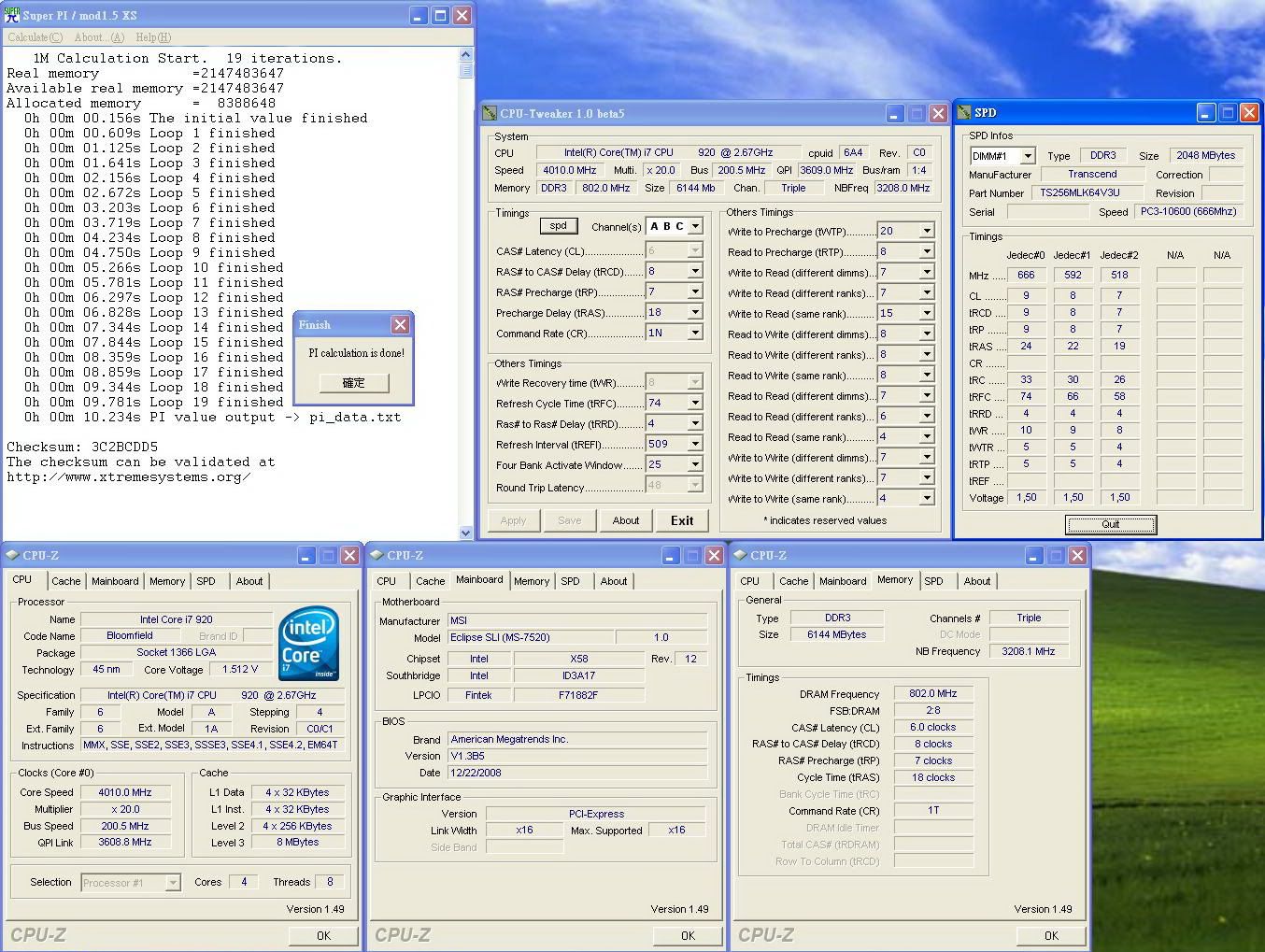Open the Channel(s) A B C dropdown
This screenshot has width=1265, height=952.
coord(694,226)
